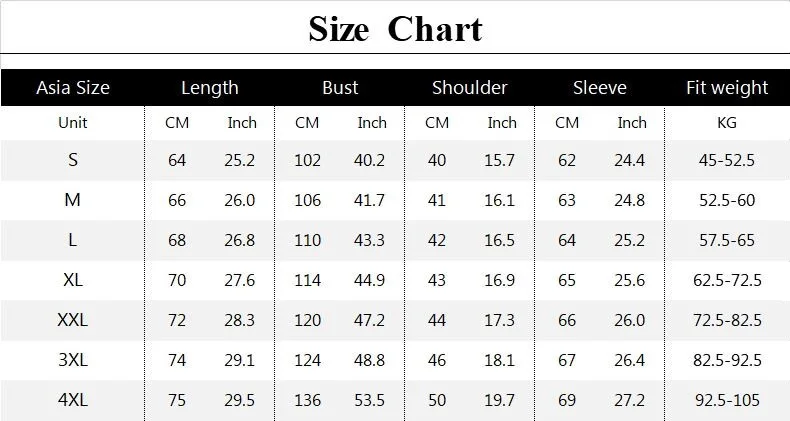This screenshot has width=790, height=421.
Task: Click the Sleeve column header
Action: click(600, 88)
